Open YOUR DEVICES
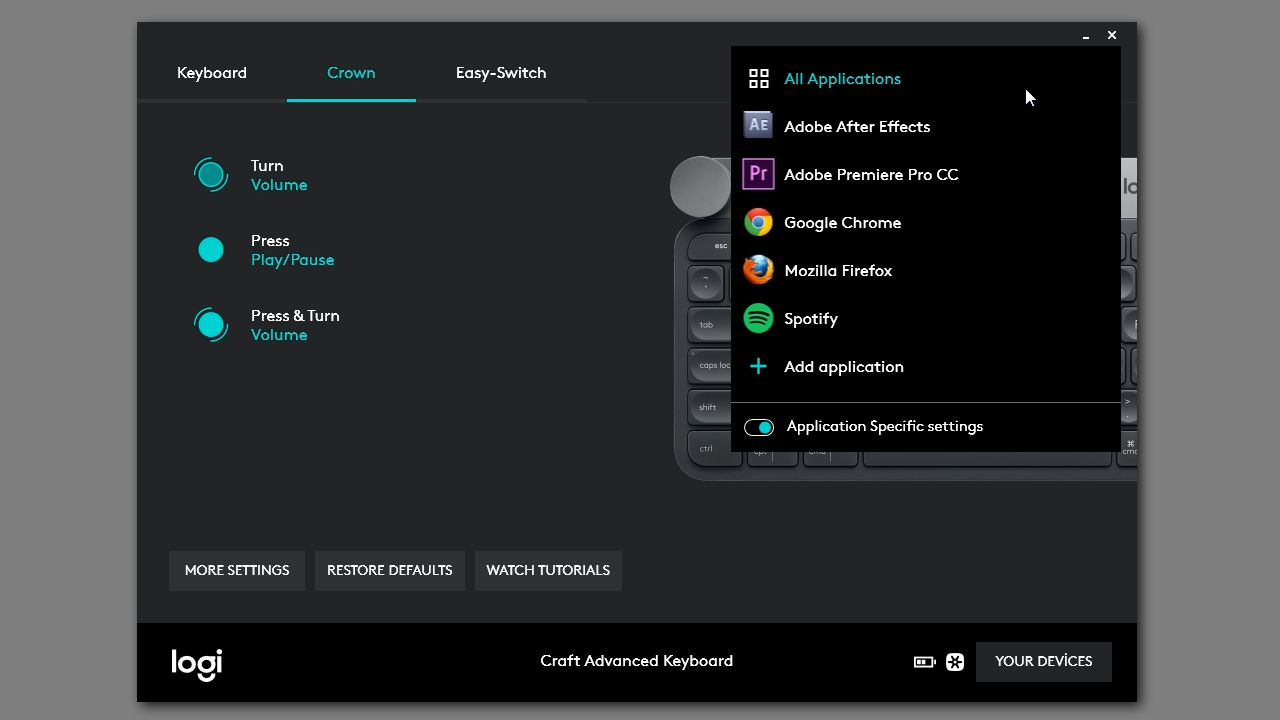The height and width of the screenshot is (720, 1280). point(1044,662)
